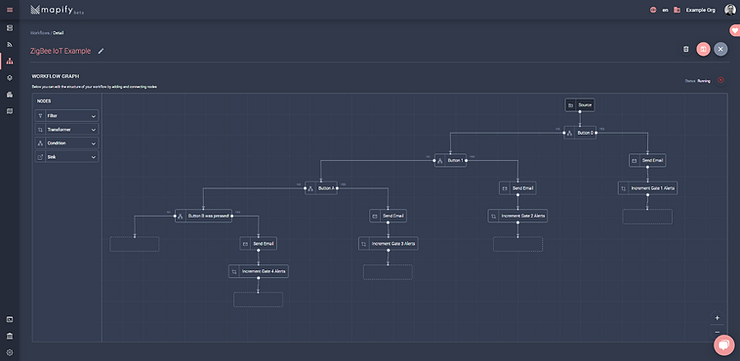Click the Condition node type icon
Image resolution: width=740 pixels, height=361 pixels.
[x=40, y=143]
